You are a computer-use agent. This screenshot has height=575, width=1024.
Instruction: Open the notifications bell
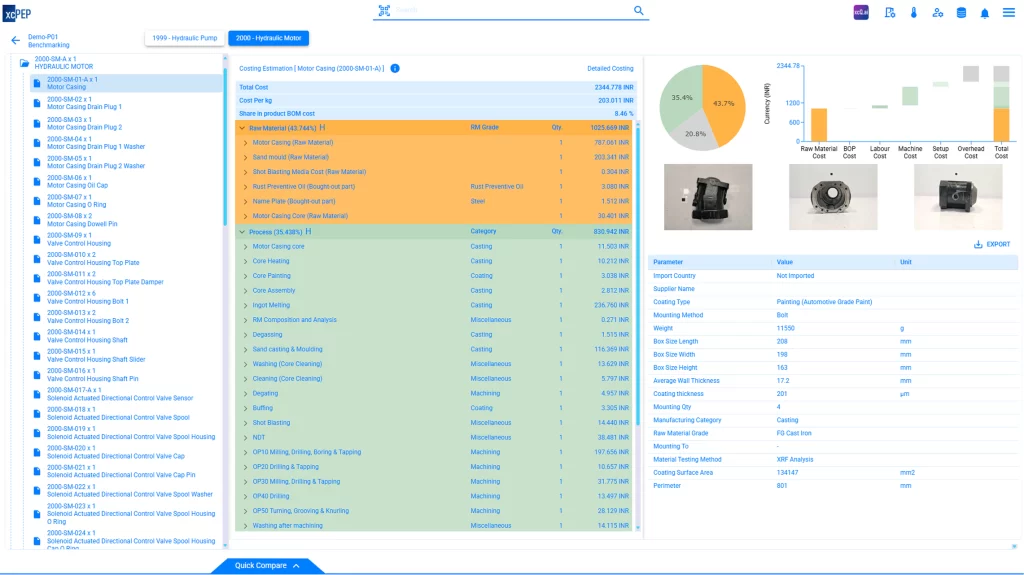(x=984, y=13)
